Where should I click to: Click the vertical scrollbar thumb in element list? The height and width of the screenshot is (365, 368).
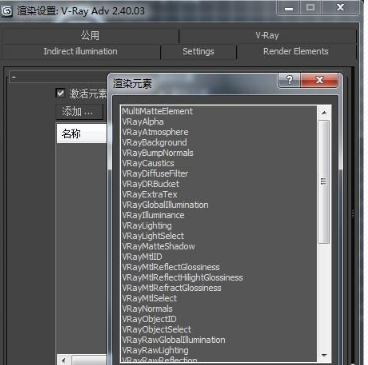coord(324,182)
